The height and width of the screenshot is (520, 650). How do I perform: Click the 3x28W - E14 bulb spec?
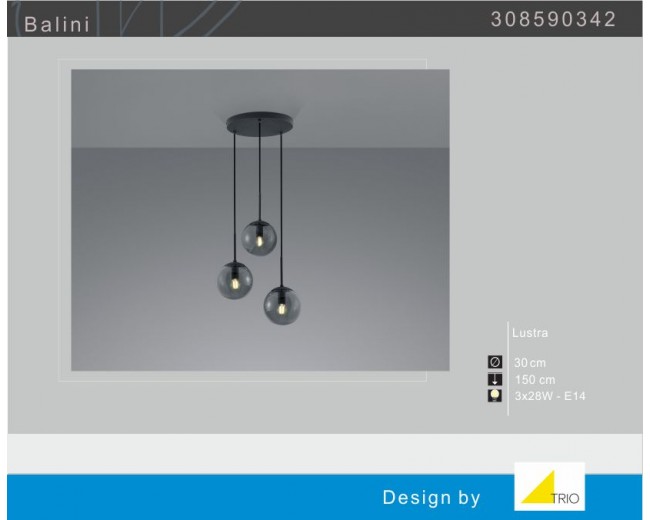tap(550, 396)
